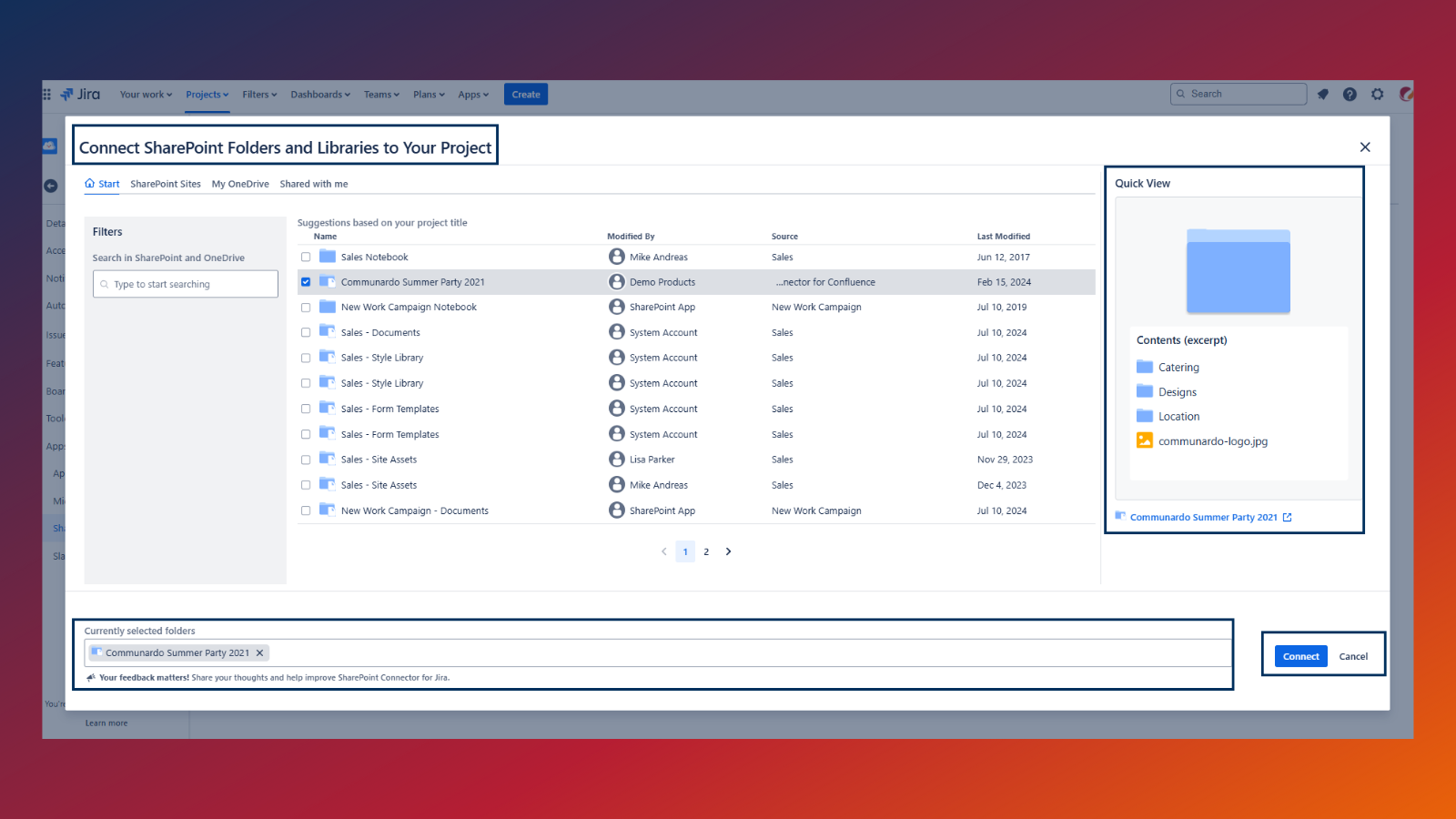Click the Start home icon

90,183
